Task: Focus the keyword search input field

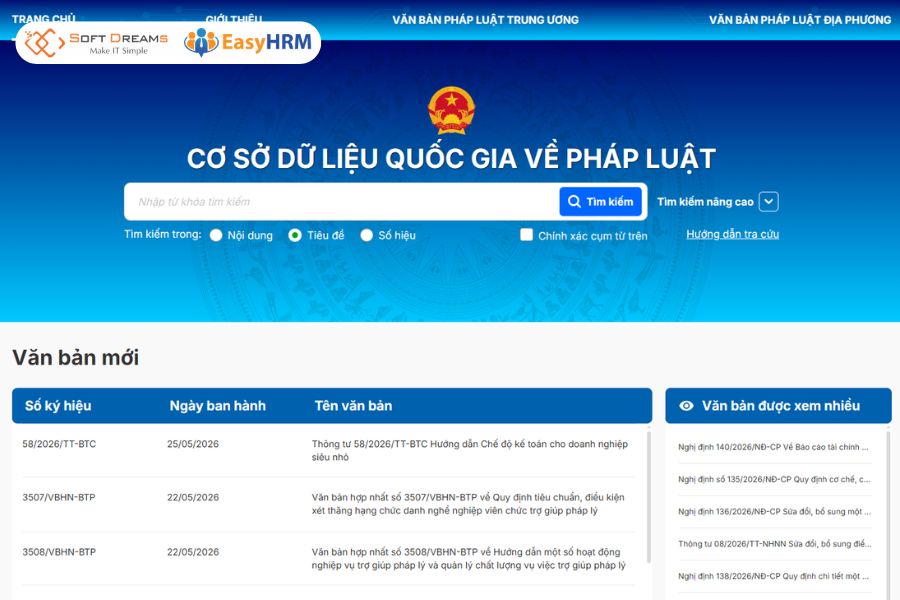Action: tap(342, 202)
